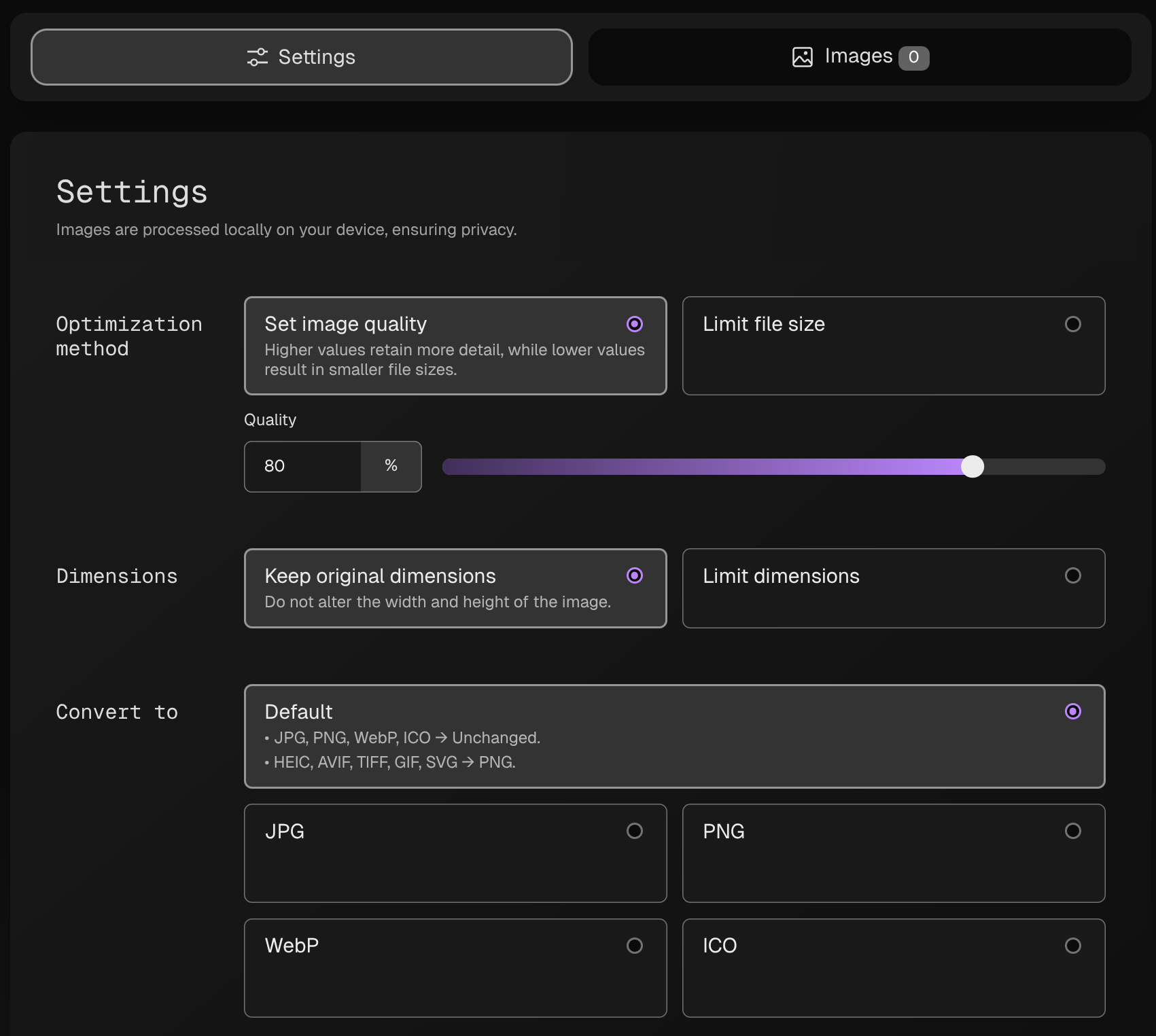The height and width of the screenshot is (1036, 1156).
Task: Click the percent unit label beside Quality
Action: pyautogui.click(x=391, y=466)
